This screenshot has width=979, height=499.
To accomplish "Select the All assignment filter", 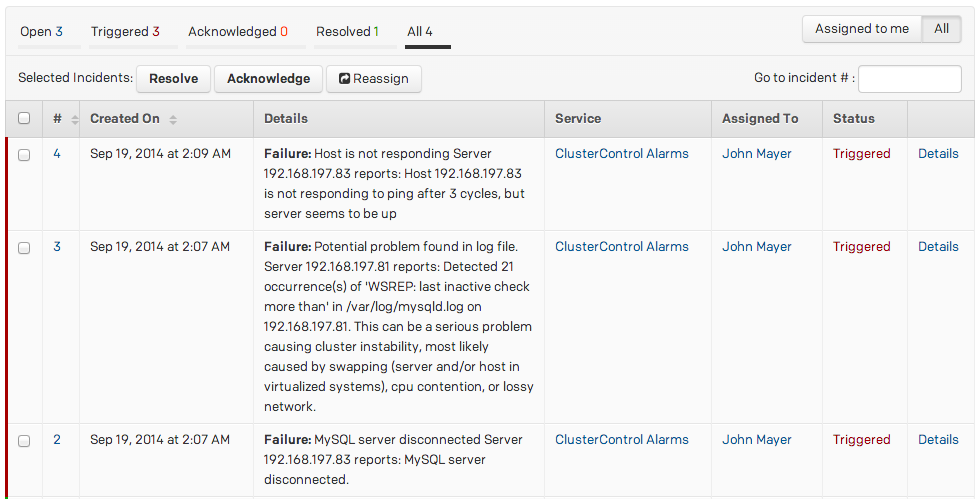I will pyautogui.click(x=941, y=29).
